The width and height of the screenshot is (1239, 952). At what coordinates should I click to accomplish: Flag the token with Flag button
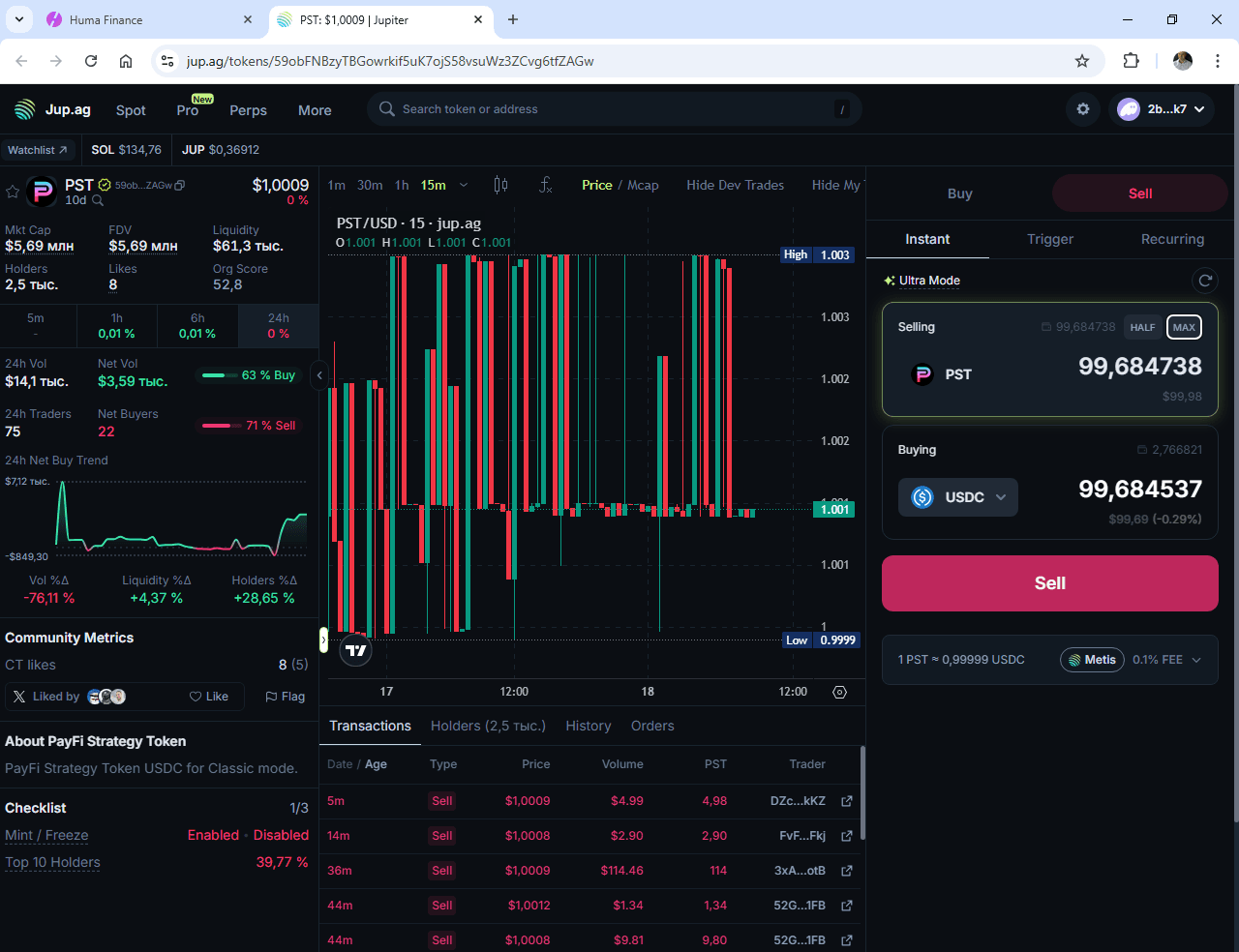coord(286,697)
